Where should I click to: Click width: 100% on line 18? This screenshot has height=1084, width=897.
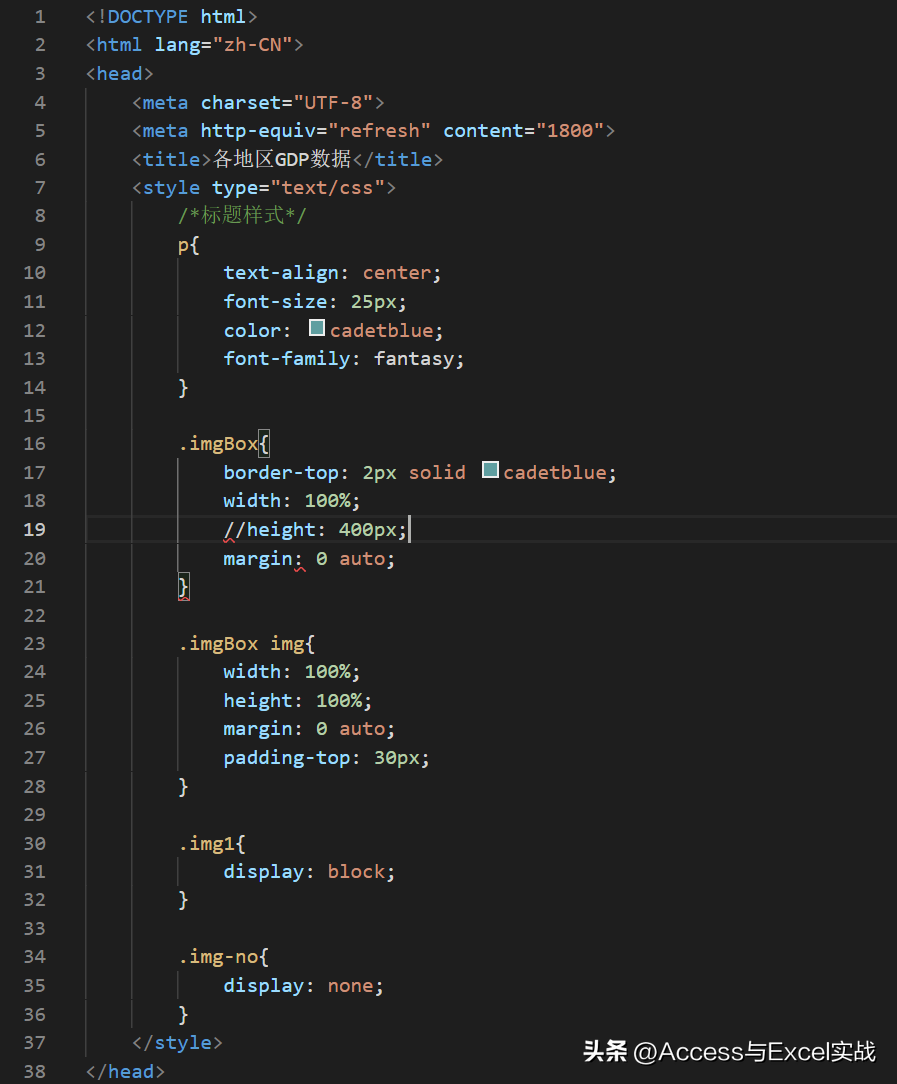[x=292, y=501]
